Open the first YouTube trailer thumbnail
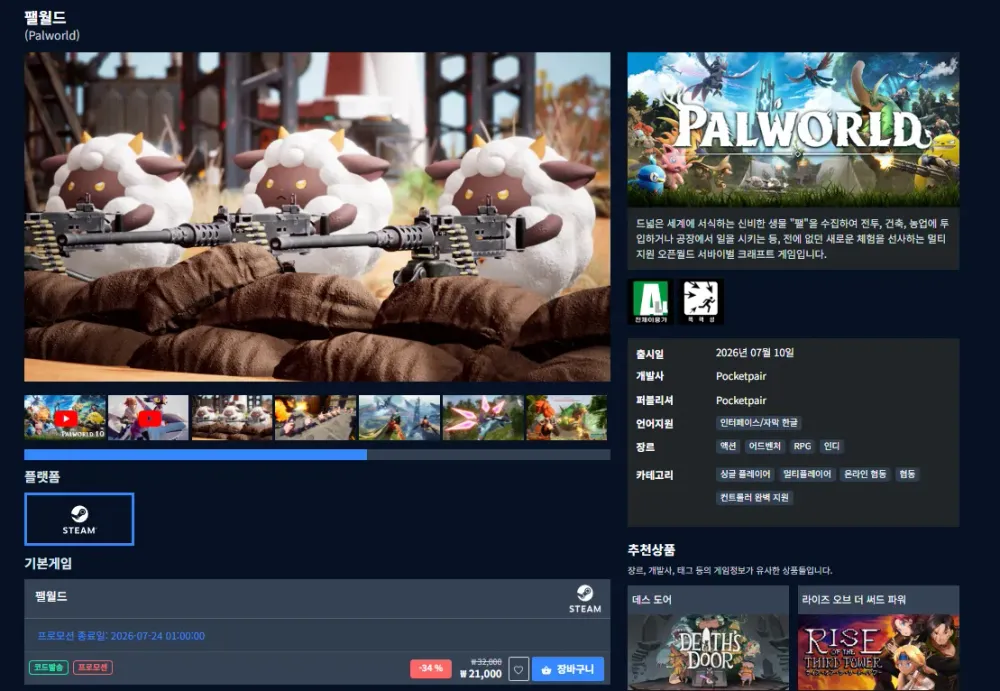 pos(65,418)
